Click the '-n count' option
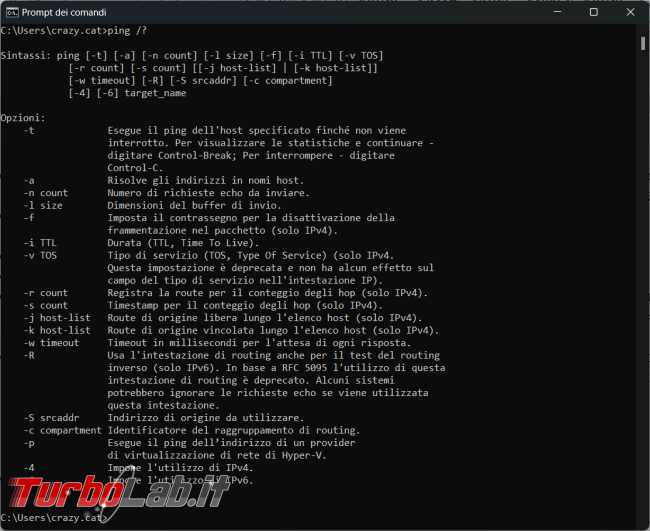Image resolution: width=650 pixels, height=531 pixels. (46, 193)
